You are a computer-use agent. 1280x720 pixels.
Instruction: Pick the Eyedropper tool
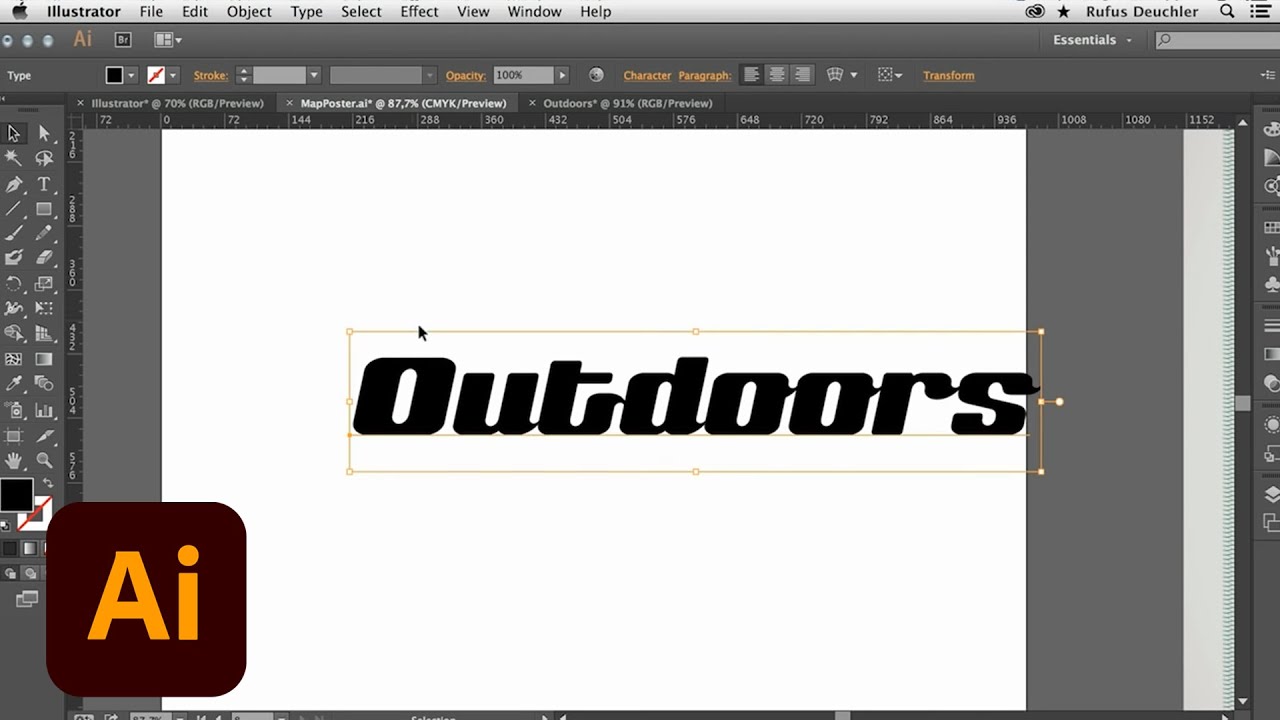point(14,384)
